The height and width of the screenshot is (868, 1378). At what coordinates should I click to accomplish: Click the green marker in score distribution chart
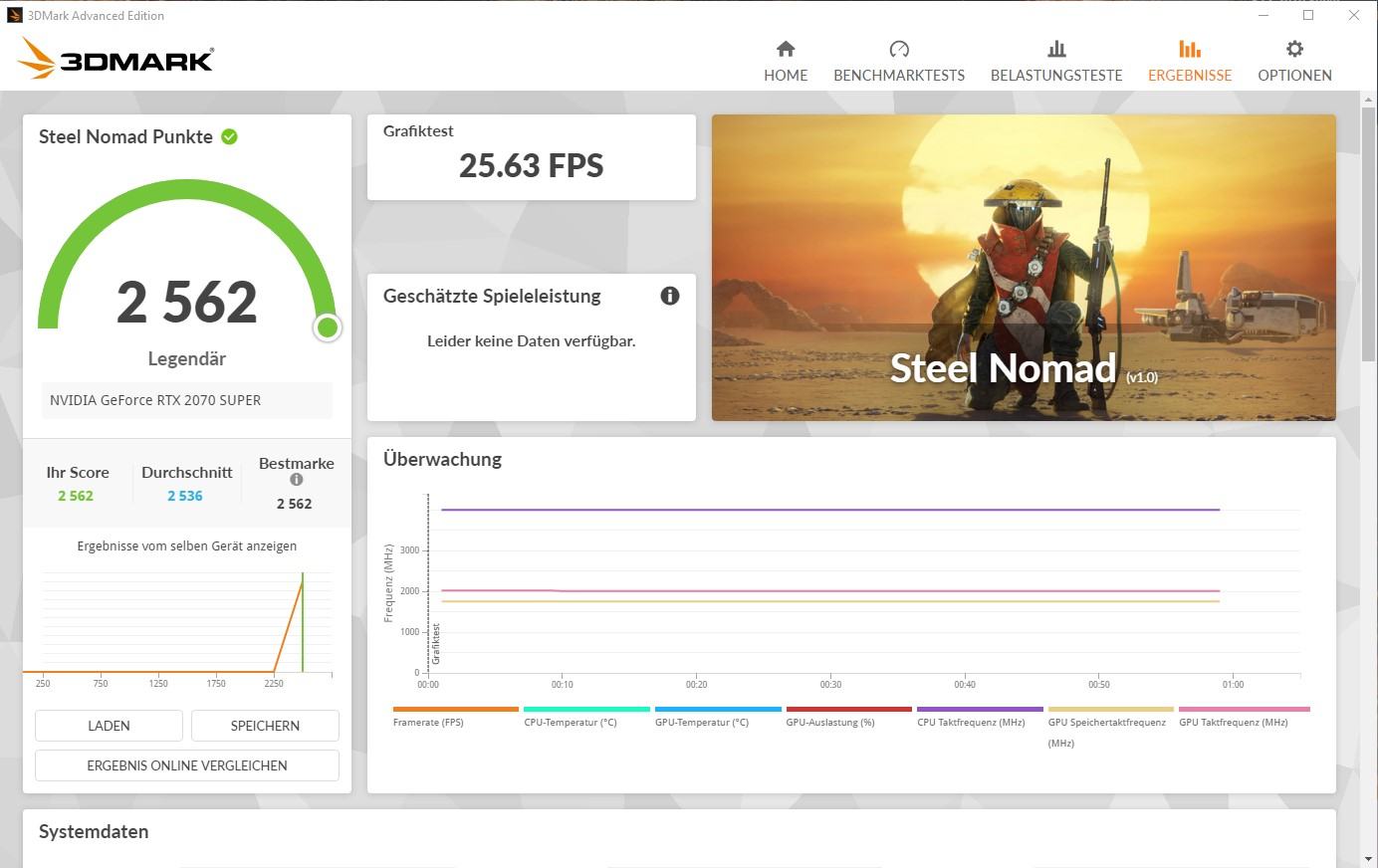pyautogui.click(x=303, y=623)
